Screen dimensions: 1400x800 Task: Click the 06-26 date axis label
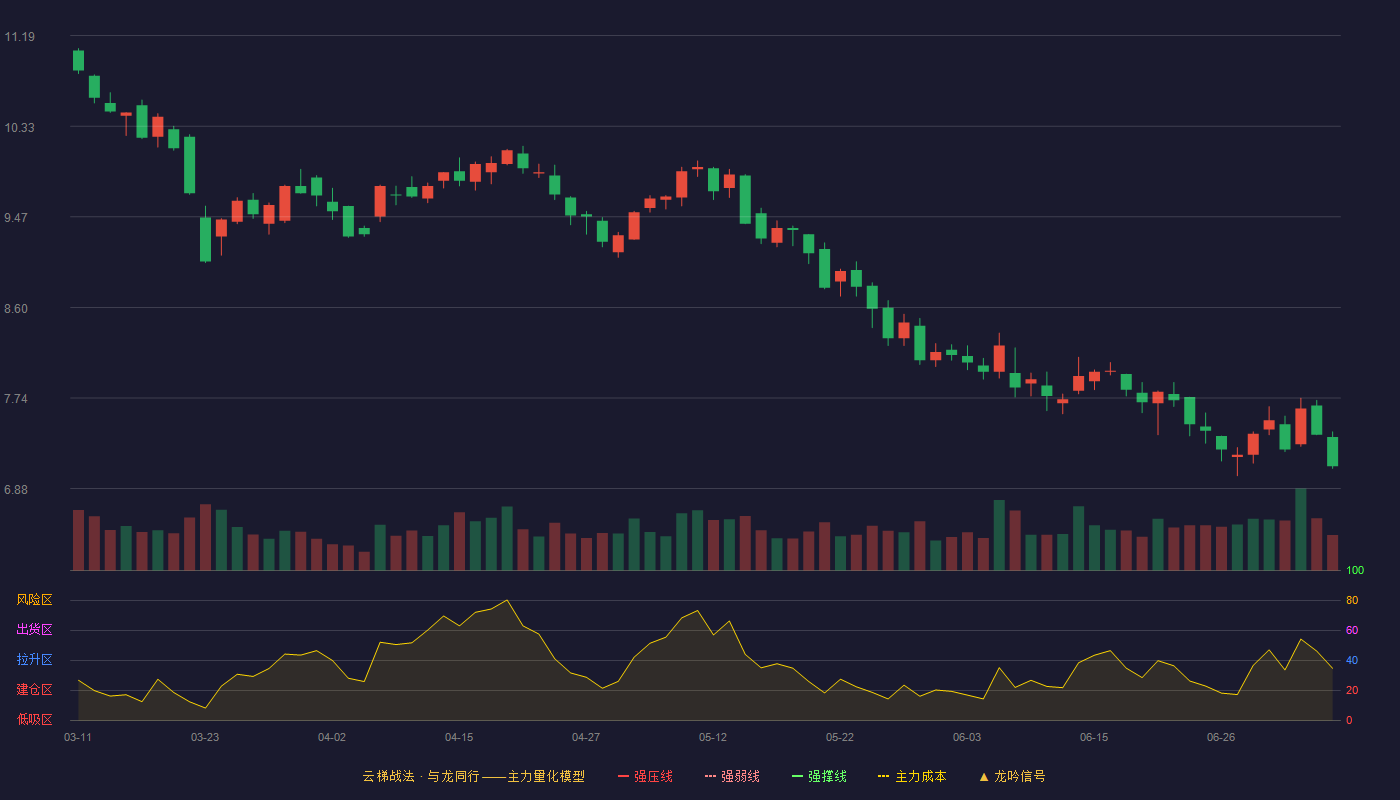tap(1221, 737)
